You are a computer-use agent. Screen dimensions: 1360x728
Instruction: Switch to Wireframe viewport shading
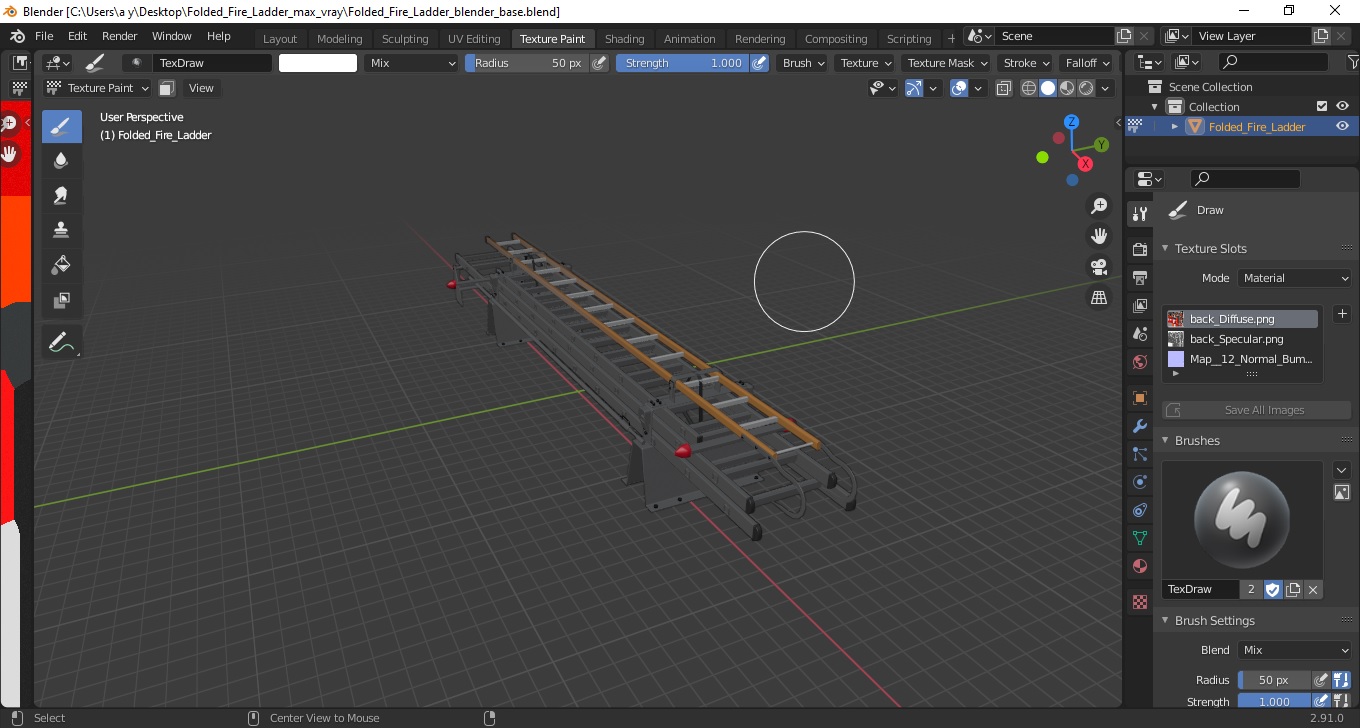click(x=1029, y=88)
